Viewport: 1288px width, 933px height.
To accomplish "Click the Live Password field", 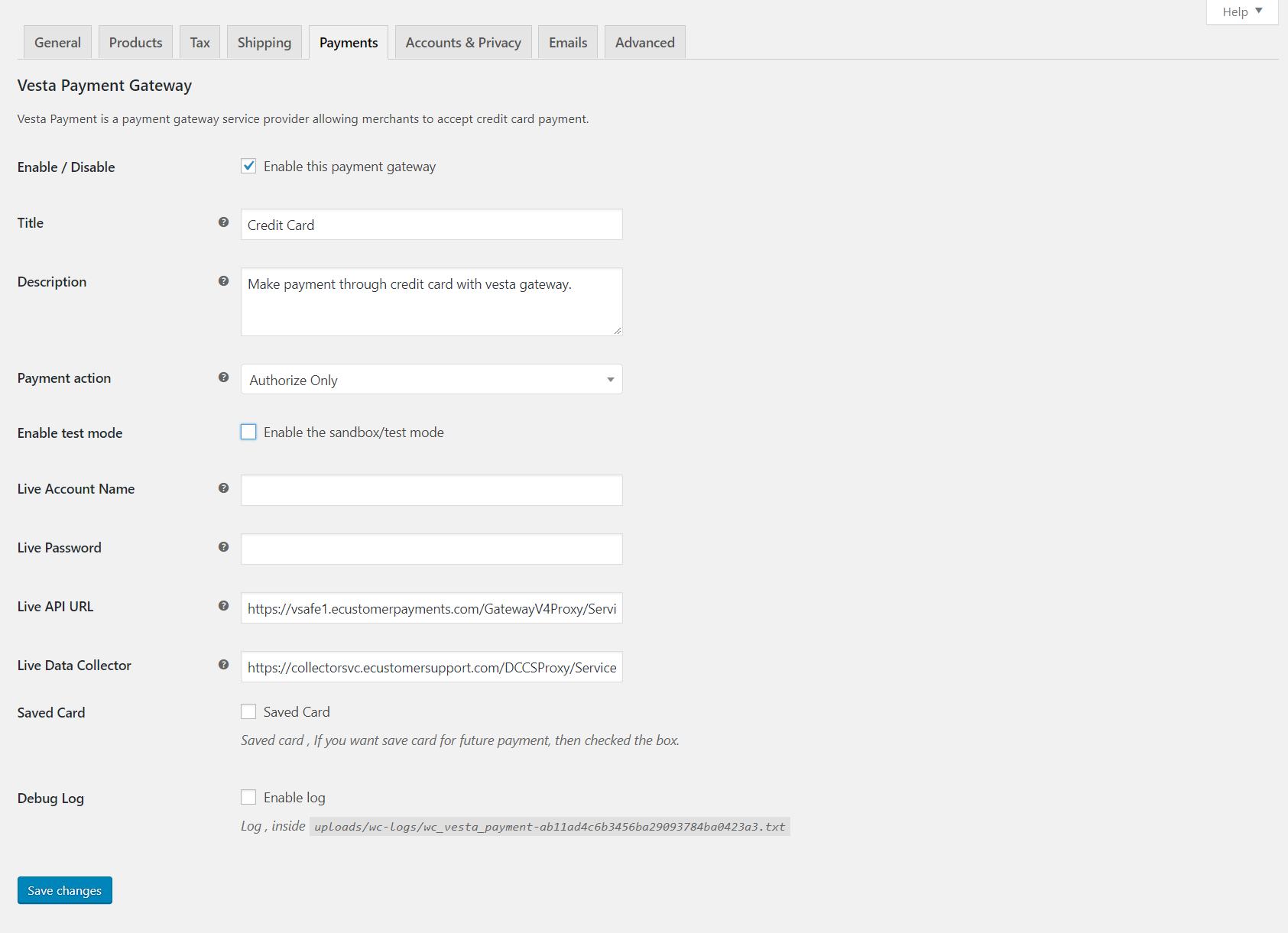I will click(431, 549).
